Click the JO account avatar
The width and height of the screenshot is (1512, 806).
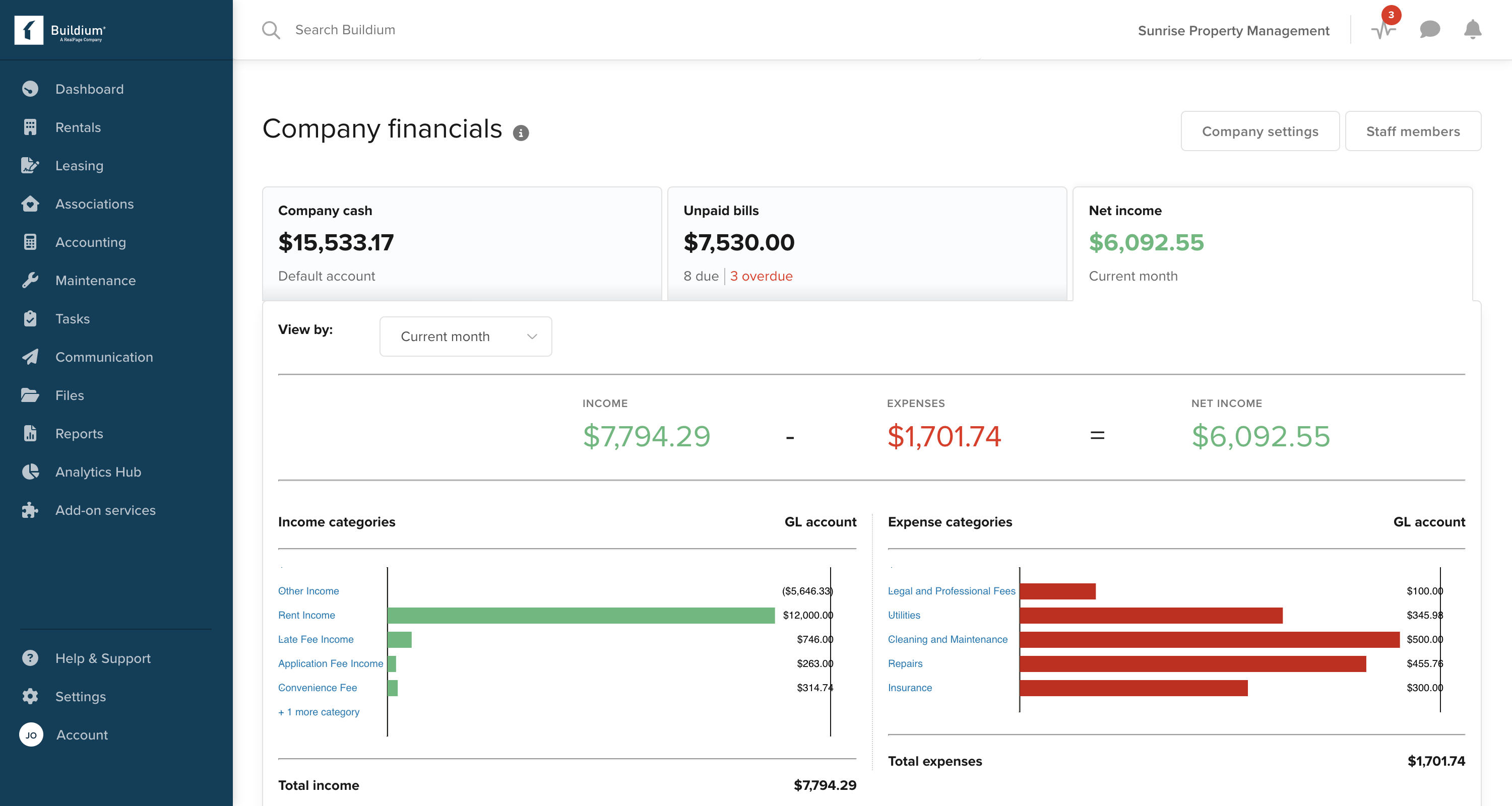pyautogui.click(x=31, y=734)
